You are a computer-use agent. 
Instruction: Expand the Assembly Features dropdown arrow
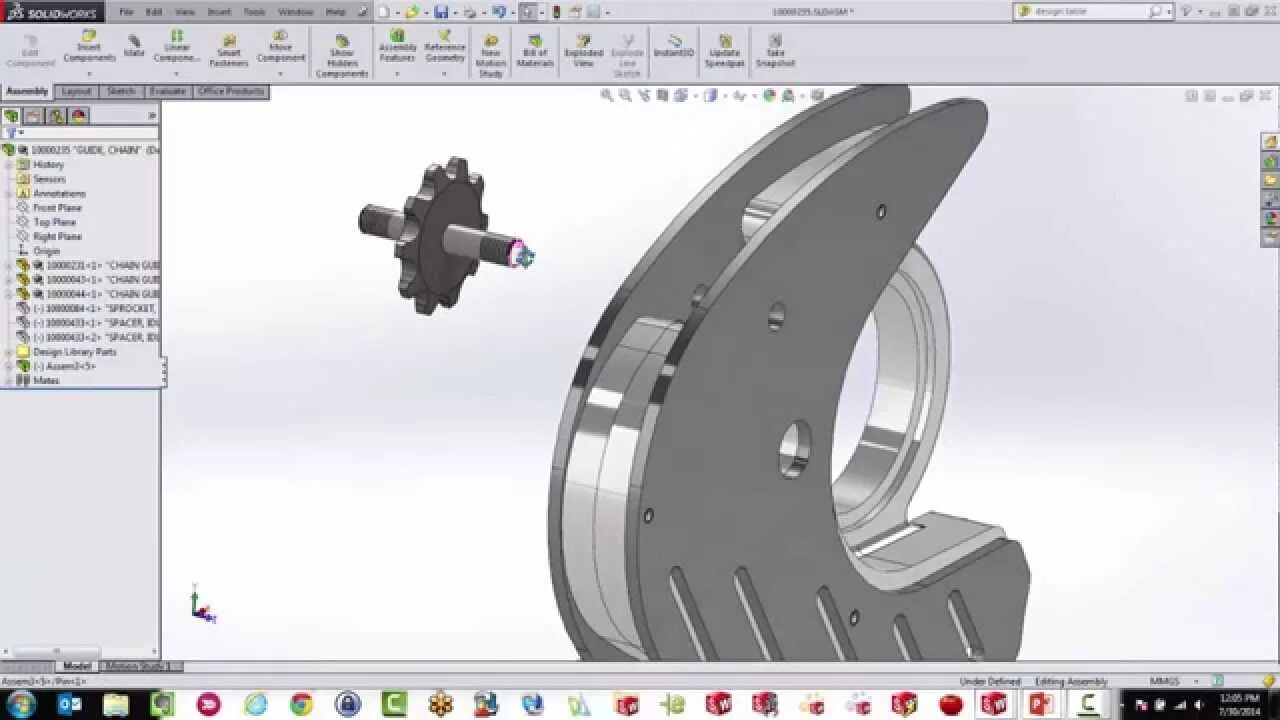click(397, 74)
